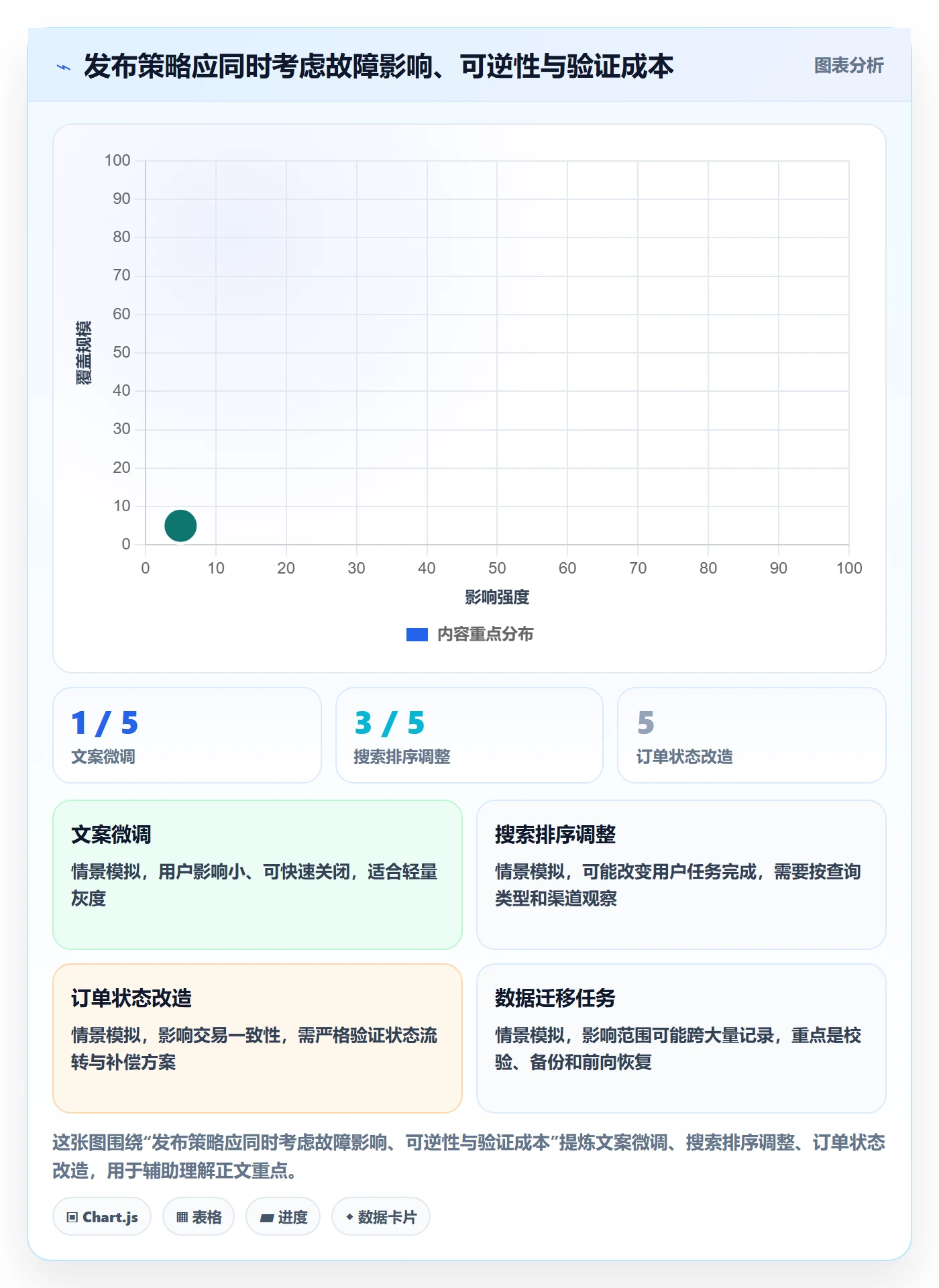Click the caption starting with 这张图围绕
This screenshot has width=939, height=1288.
pyautogui.click(x=469, y=1156)
